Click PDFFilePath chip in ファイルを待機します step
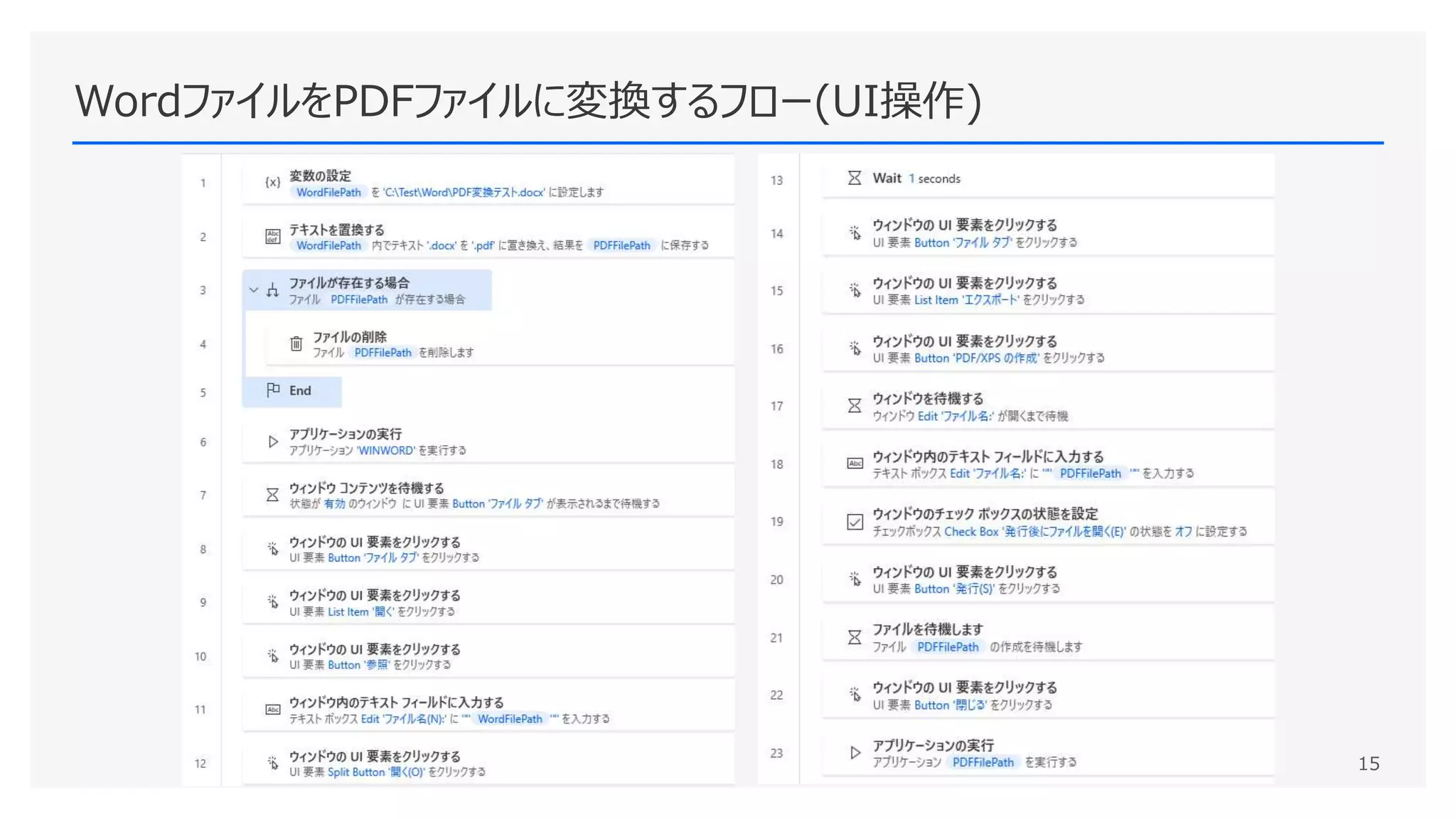 coord(948,647)
